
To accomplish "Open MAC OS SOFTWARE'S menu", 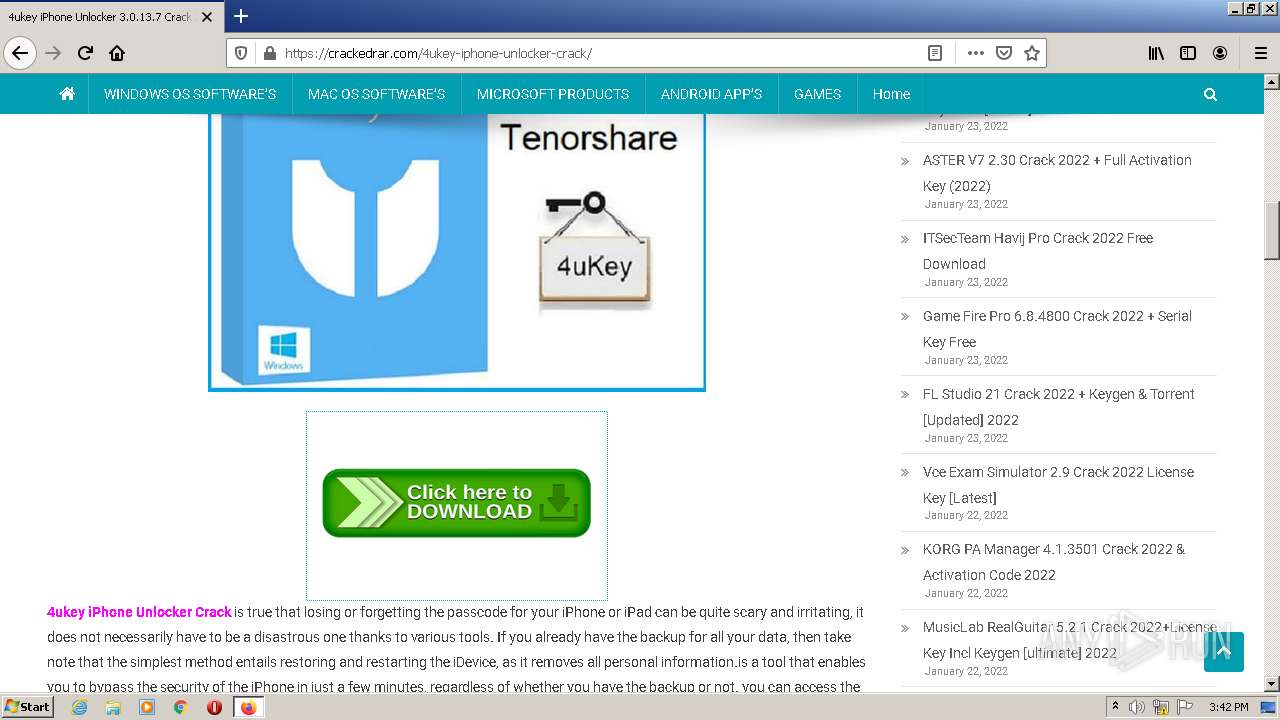I will 376,94.
